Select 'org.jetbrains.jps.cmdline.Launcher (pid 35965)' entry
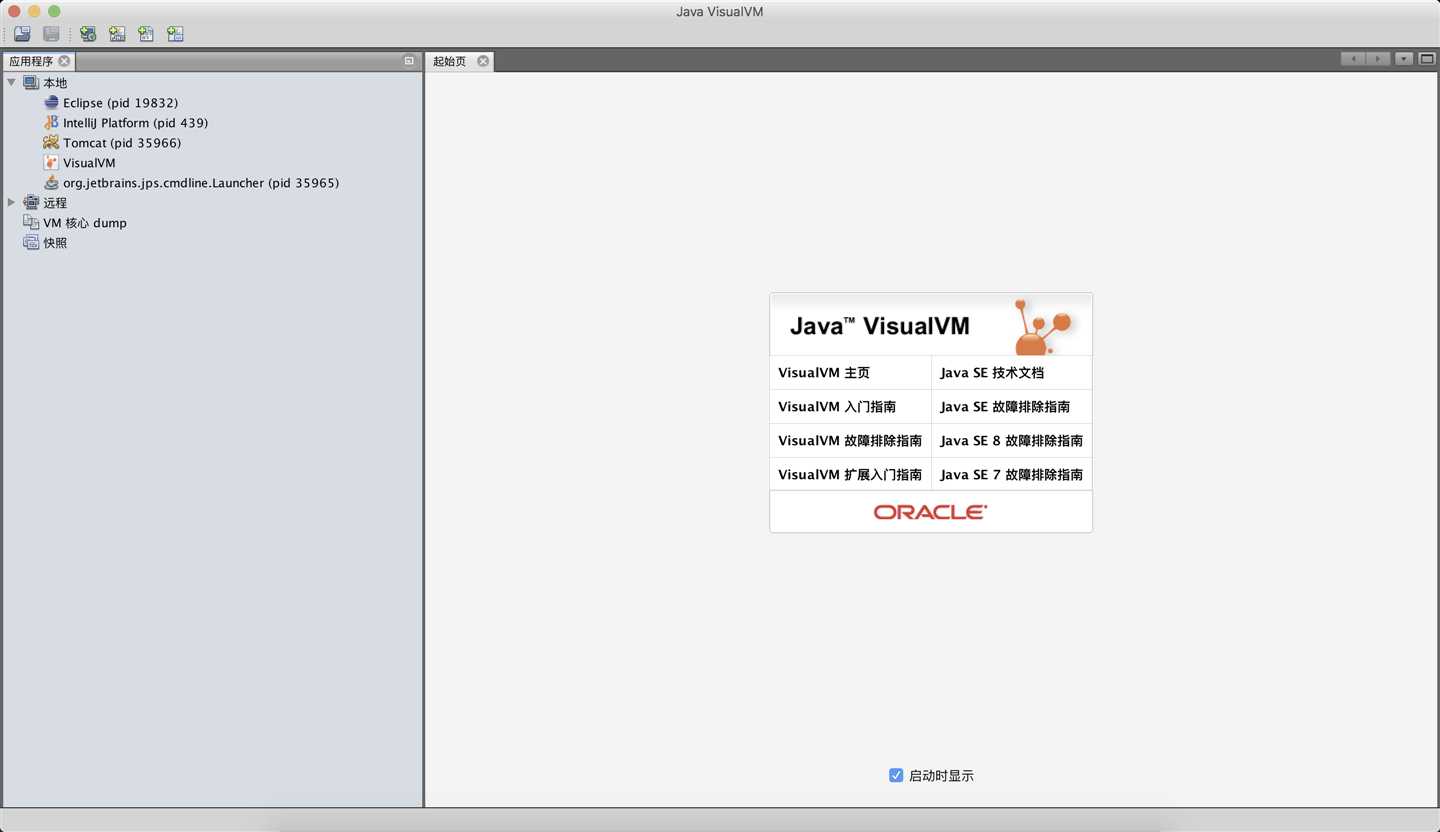This screenshot has height=832, width=1440. pyautogui.click(x=201, y=183)
